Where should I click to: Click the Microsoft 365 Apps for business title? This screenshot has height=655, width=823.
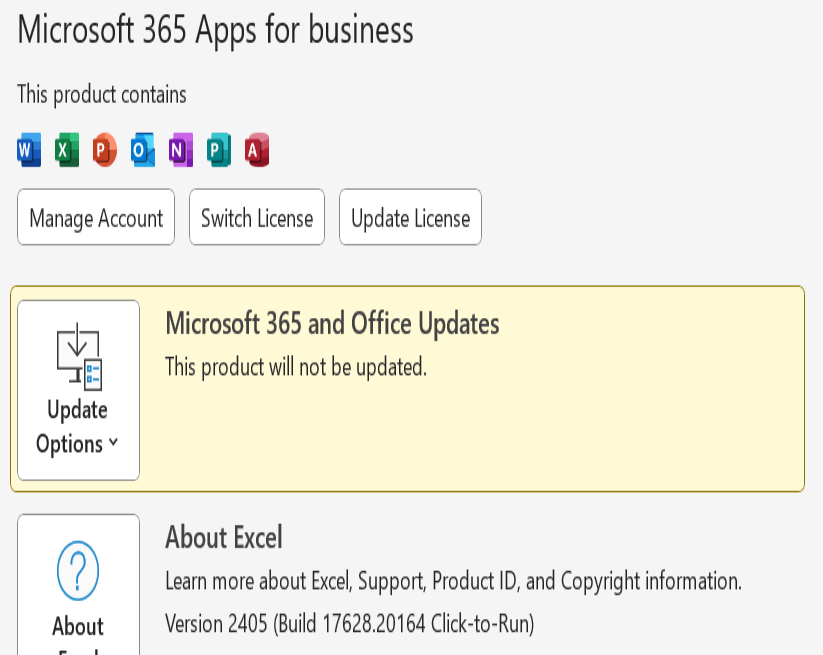(215, 30)
